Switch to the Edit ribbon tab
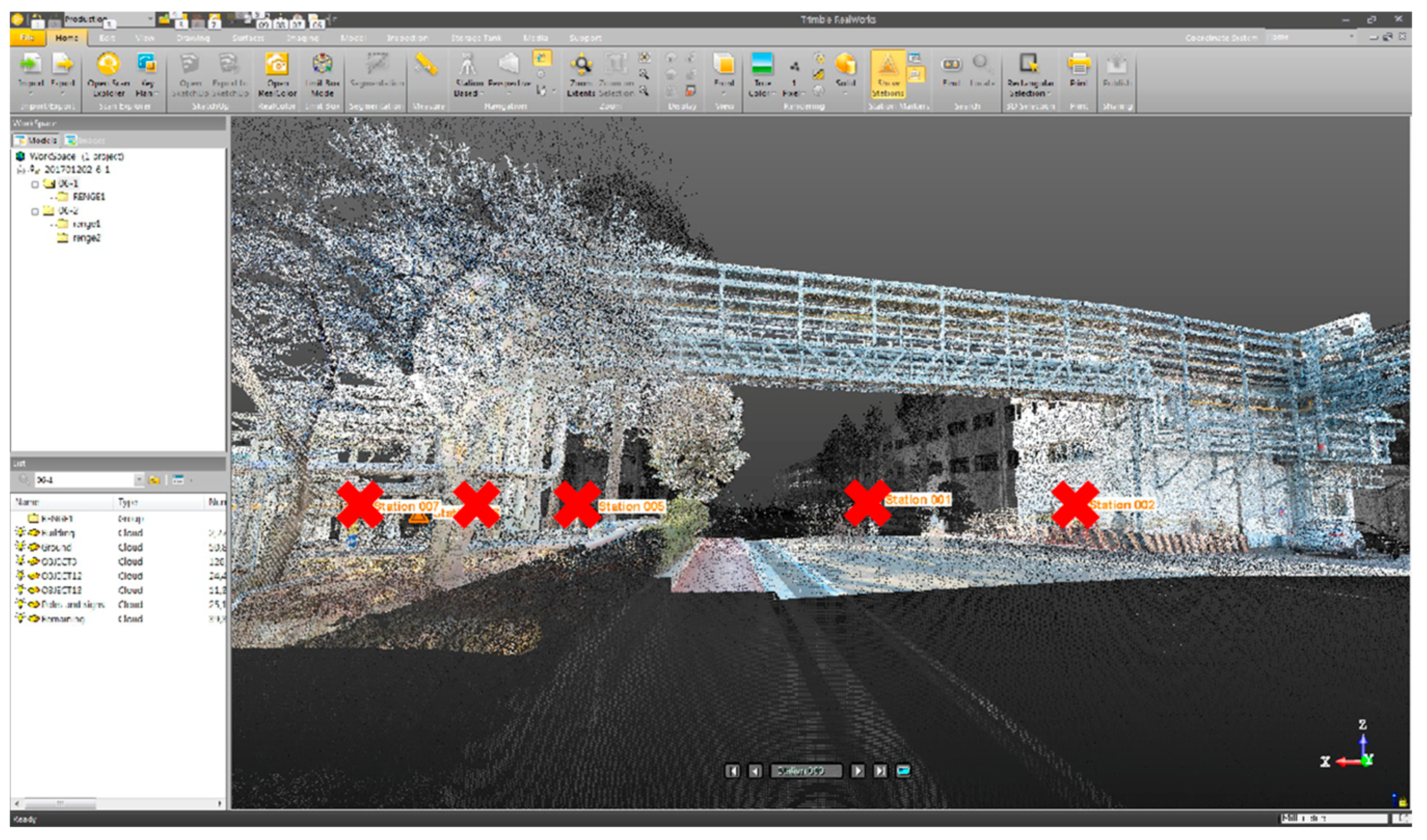The height and width of the screenshot is (840, 1427). [x=106, y=38]
